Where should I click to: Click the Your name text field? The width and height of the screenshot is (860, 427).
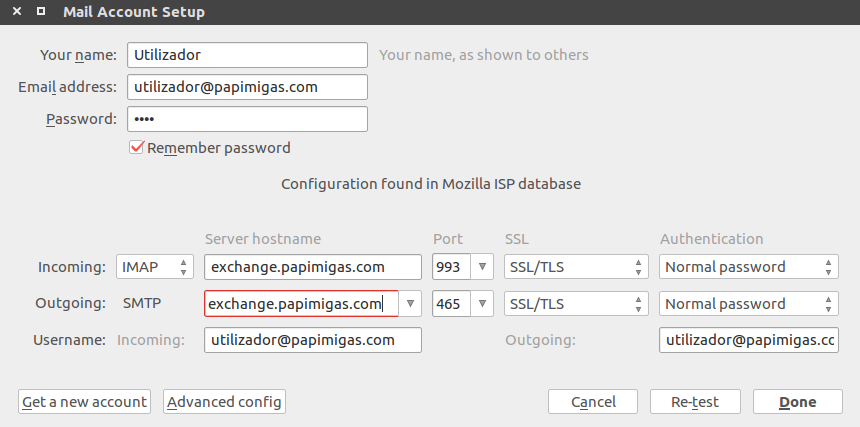[247, 55]
